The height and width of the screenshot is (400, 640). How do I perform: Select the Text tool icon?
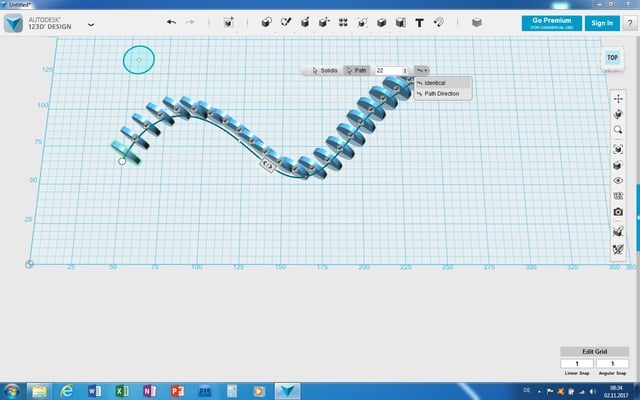click(419, 22)
